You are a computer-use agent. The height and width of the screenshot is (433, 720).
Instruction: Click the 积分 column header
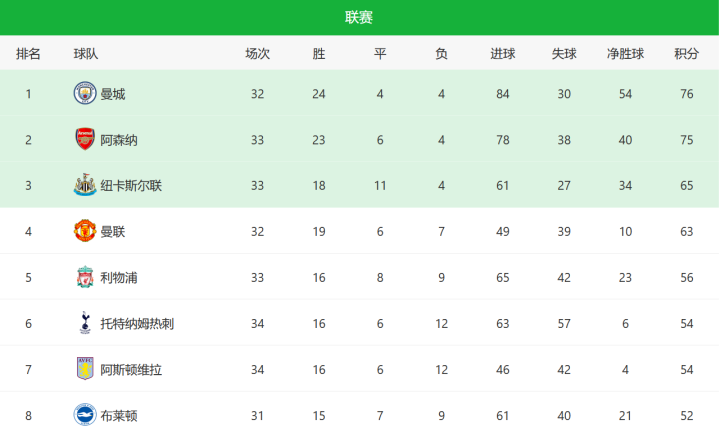pos(686,54)
